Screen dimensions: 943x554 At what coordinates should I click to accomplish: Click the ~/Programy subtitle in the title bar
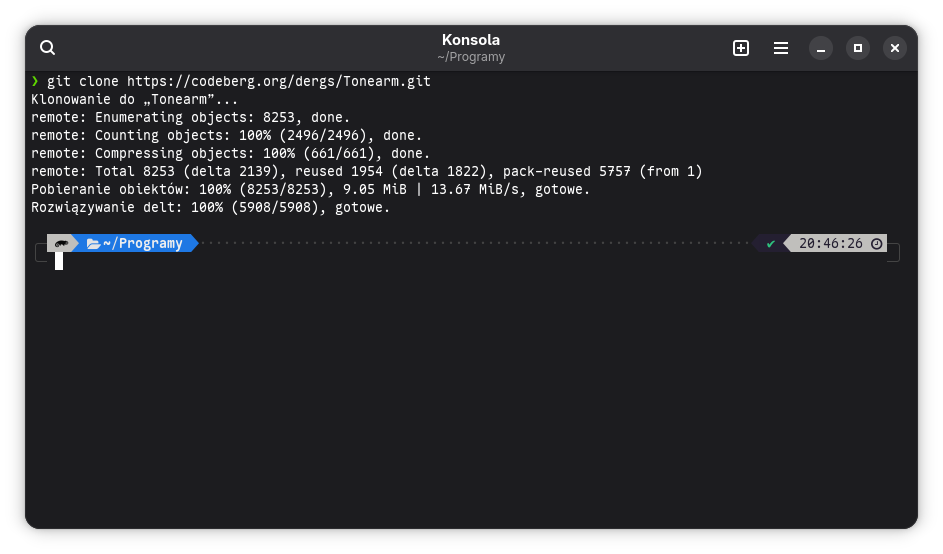(x=471, y=57)
